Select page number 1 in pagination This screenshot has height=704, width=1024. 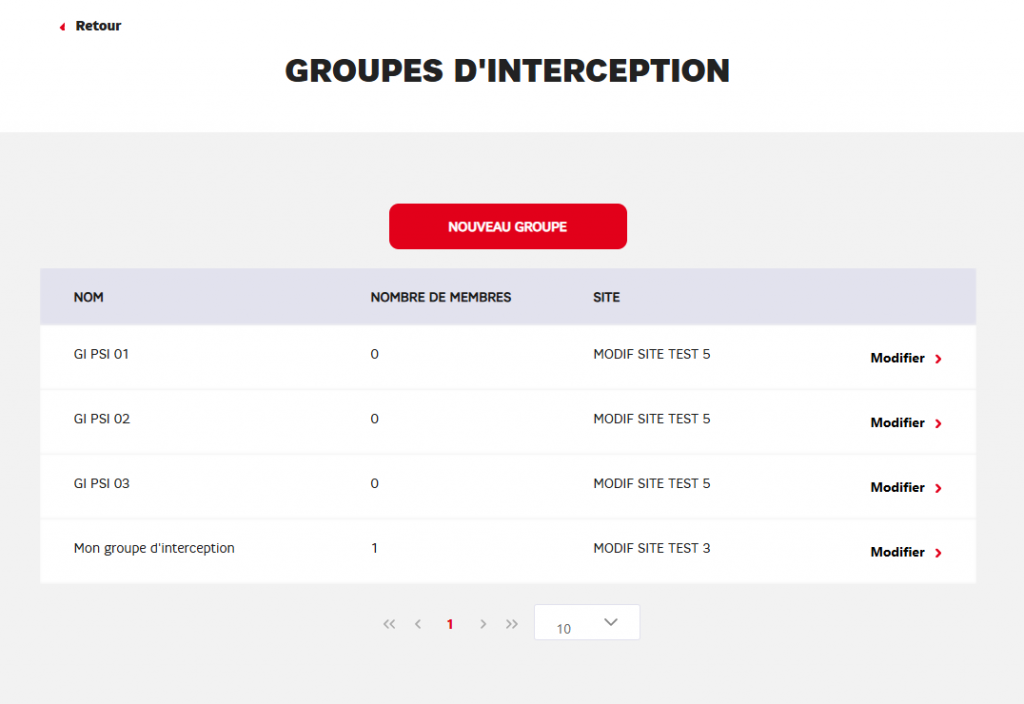pyautogui.click(x=450, y=624)
